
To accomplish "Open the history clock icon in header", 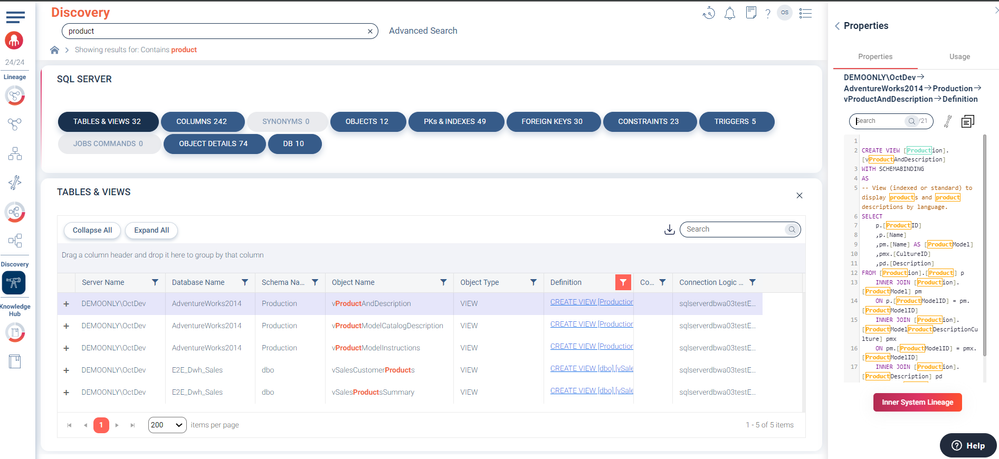I will coord(709,13).
